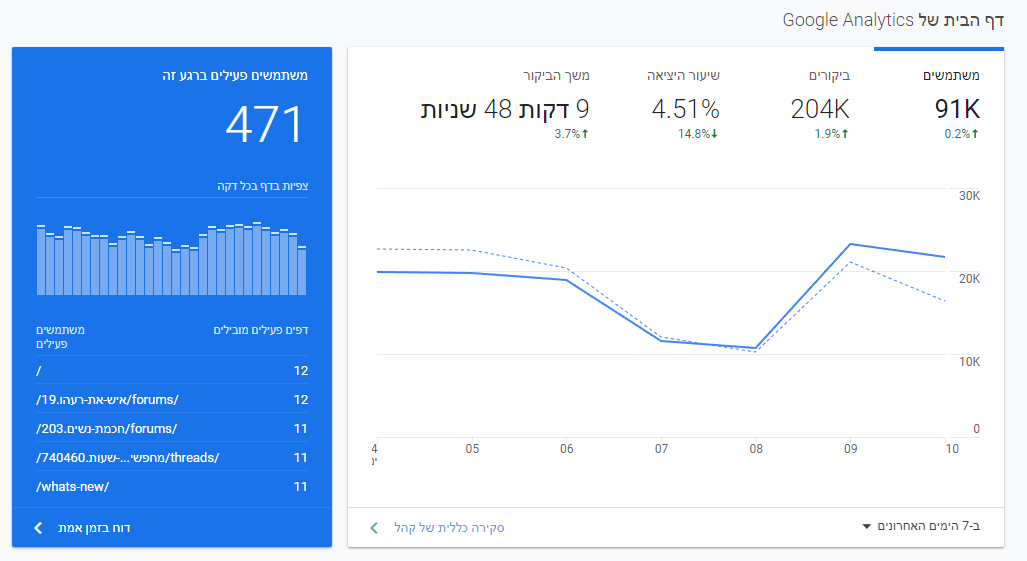Select the threads 740460 page row
The image size is (1027, 561).
172,458
